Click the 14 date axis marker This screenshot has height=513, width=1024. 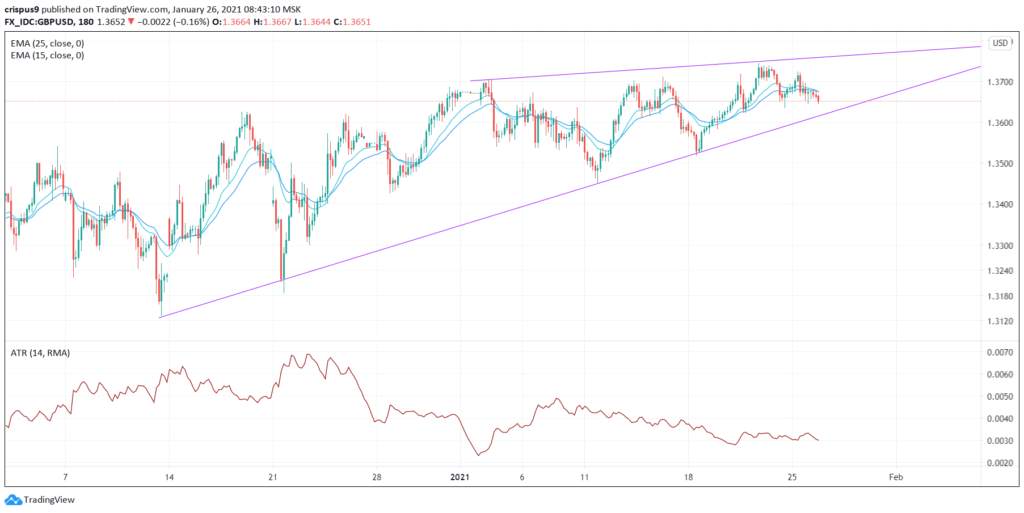pyautogui.click(x=168, y=476)
